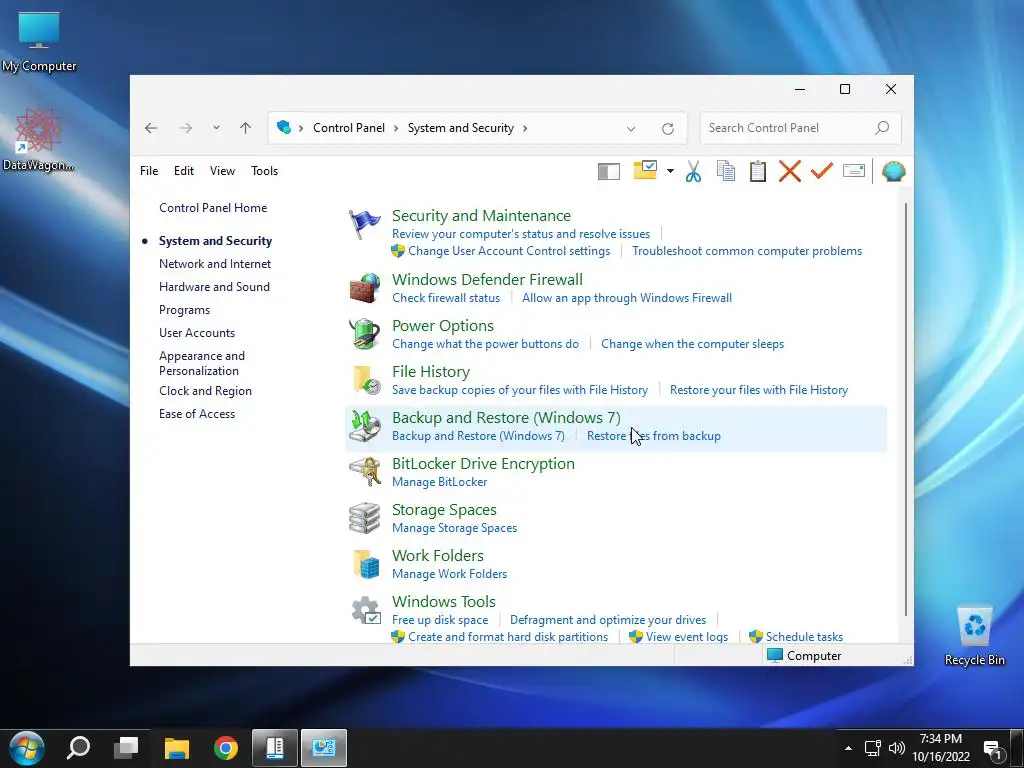Screen dimensions: 1024x768
Task: Click Restore your files with File History
Action: pyautogui.click(x=759, y=390)
